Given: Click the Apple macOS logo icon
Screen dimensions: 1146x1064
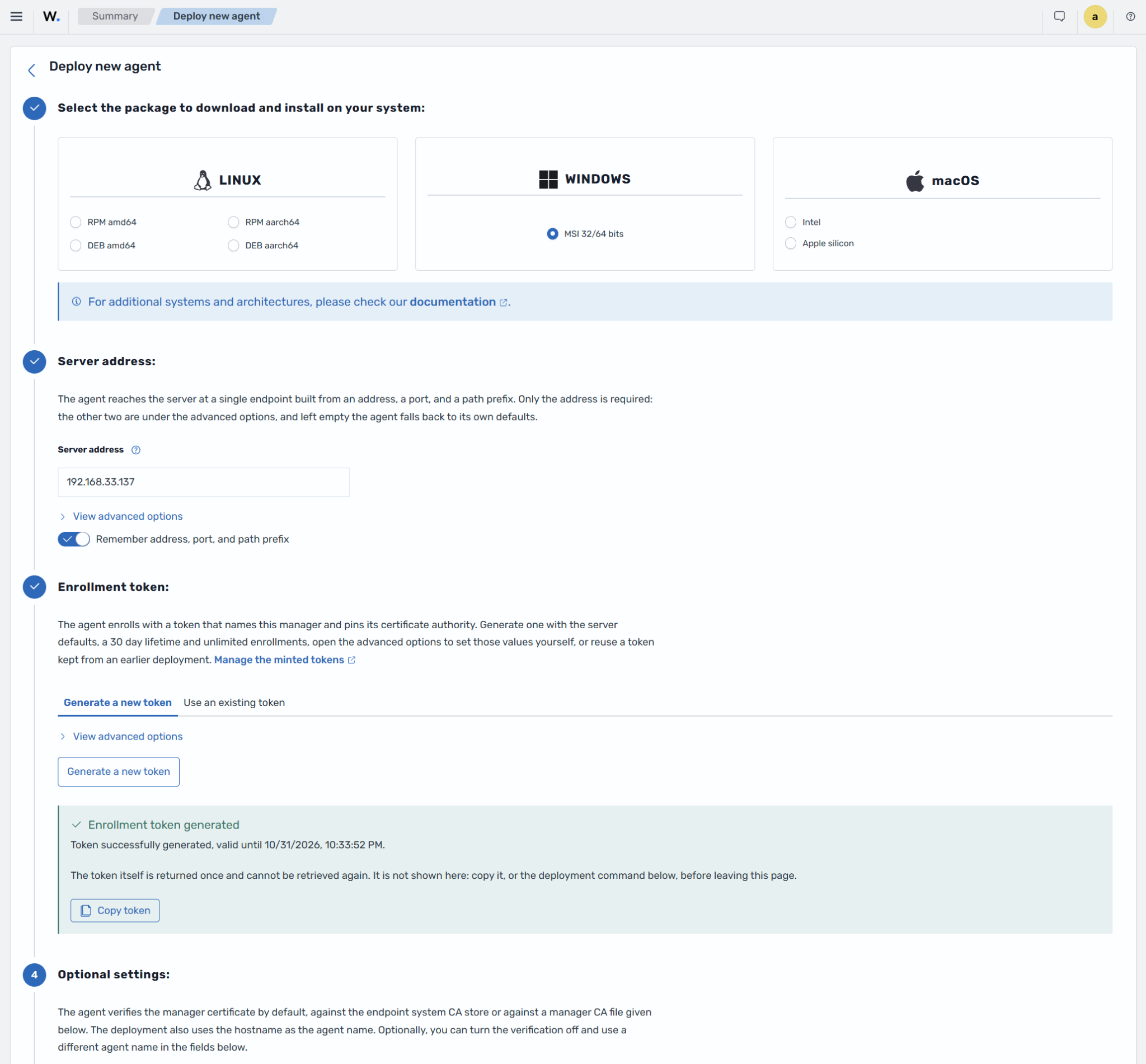Looking at the screenshot, I should [914, 181].
